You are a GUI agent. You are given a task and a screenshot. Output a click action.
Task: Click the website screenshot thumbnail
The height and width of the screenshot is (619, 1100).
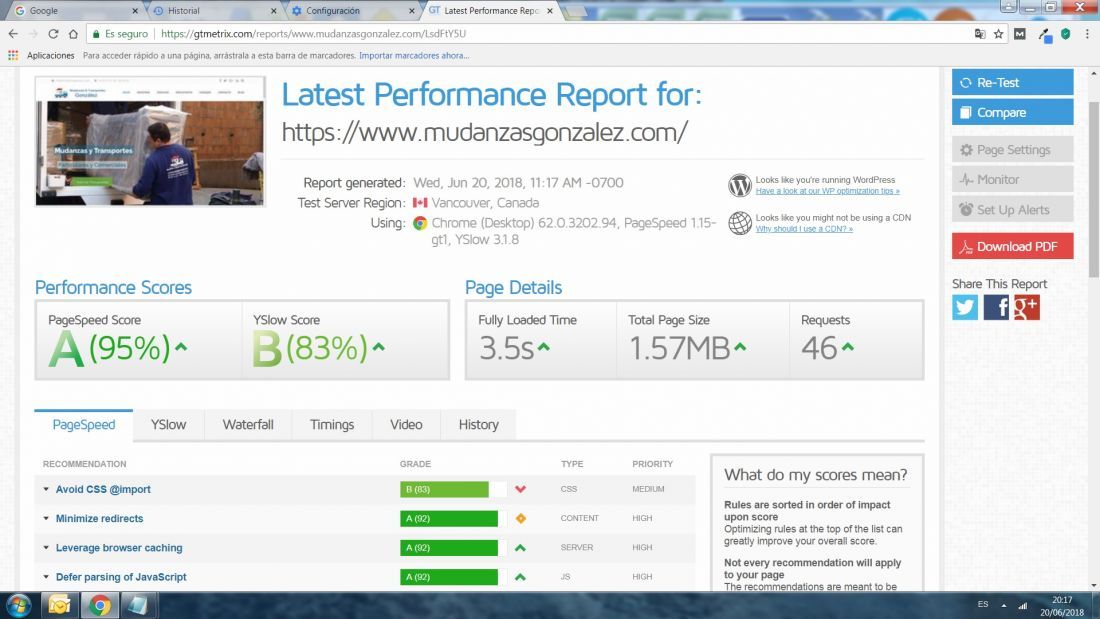(x=150, y=141)
